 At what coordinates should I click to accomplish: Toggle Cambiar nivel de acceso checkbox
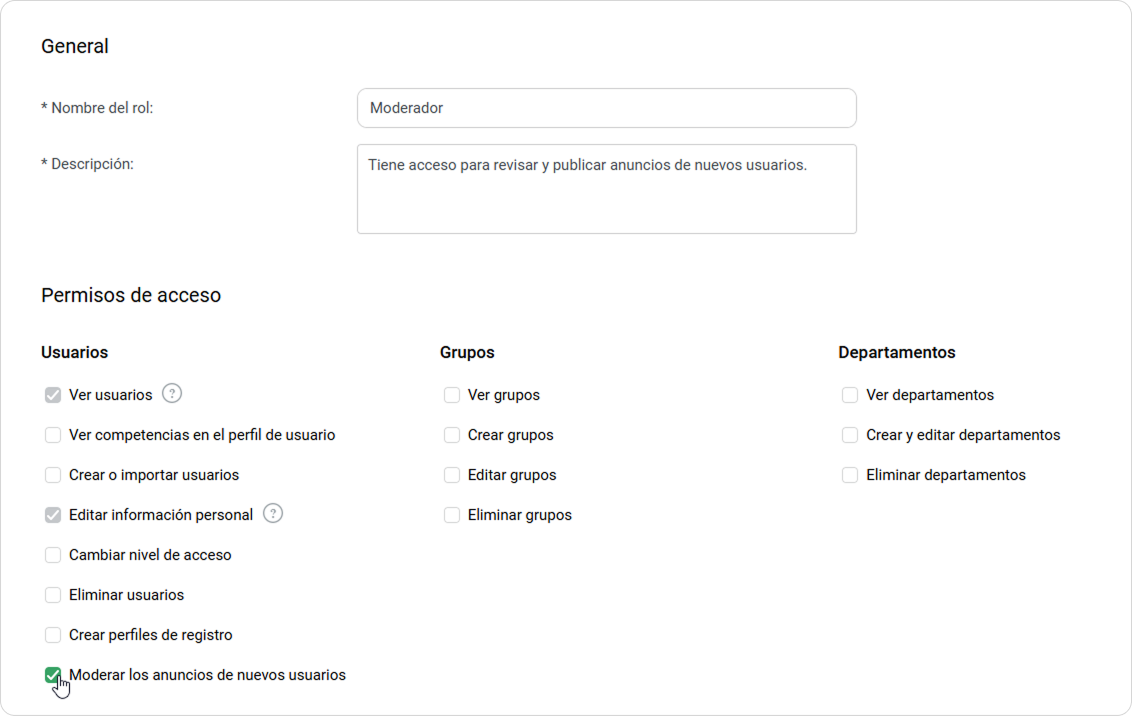point(53,555)
